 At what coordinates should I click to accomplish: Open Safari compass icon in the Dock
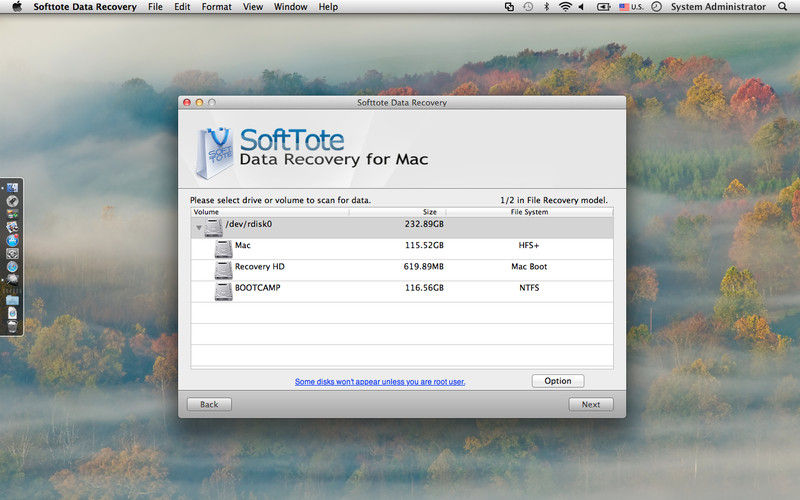point(12,267)
